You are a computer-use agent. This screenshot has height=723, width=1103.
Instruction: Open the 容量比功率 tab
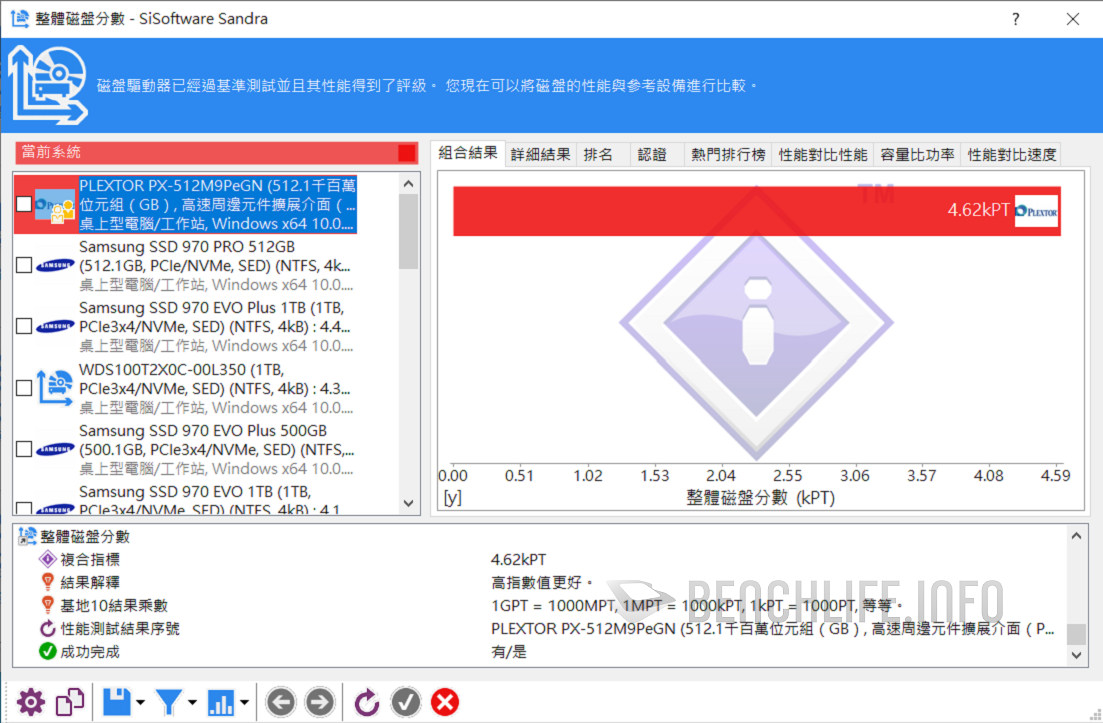(917, 154)
